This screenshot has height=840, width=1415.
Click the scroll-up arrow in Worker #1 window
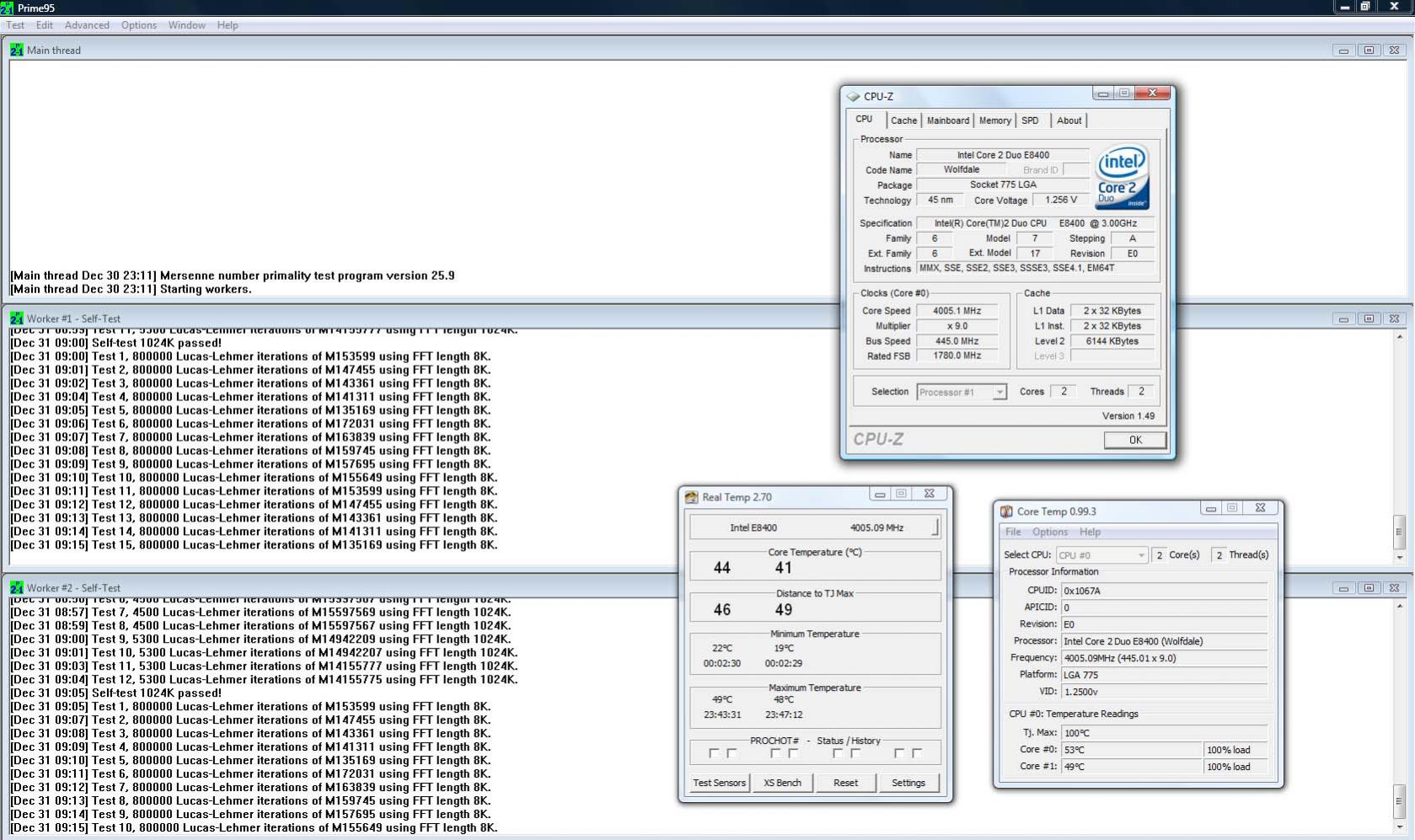[1399, 337]
